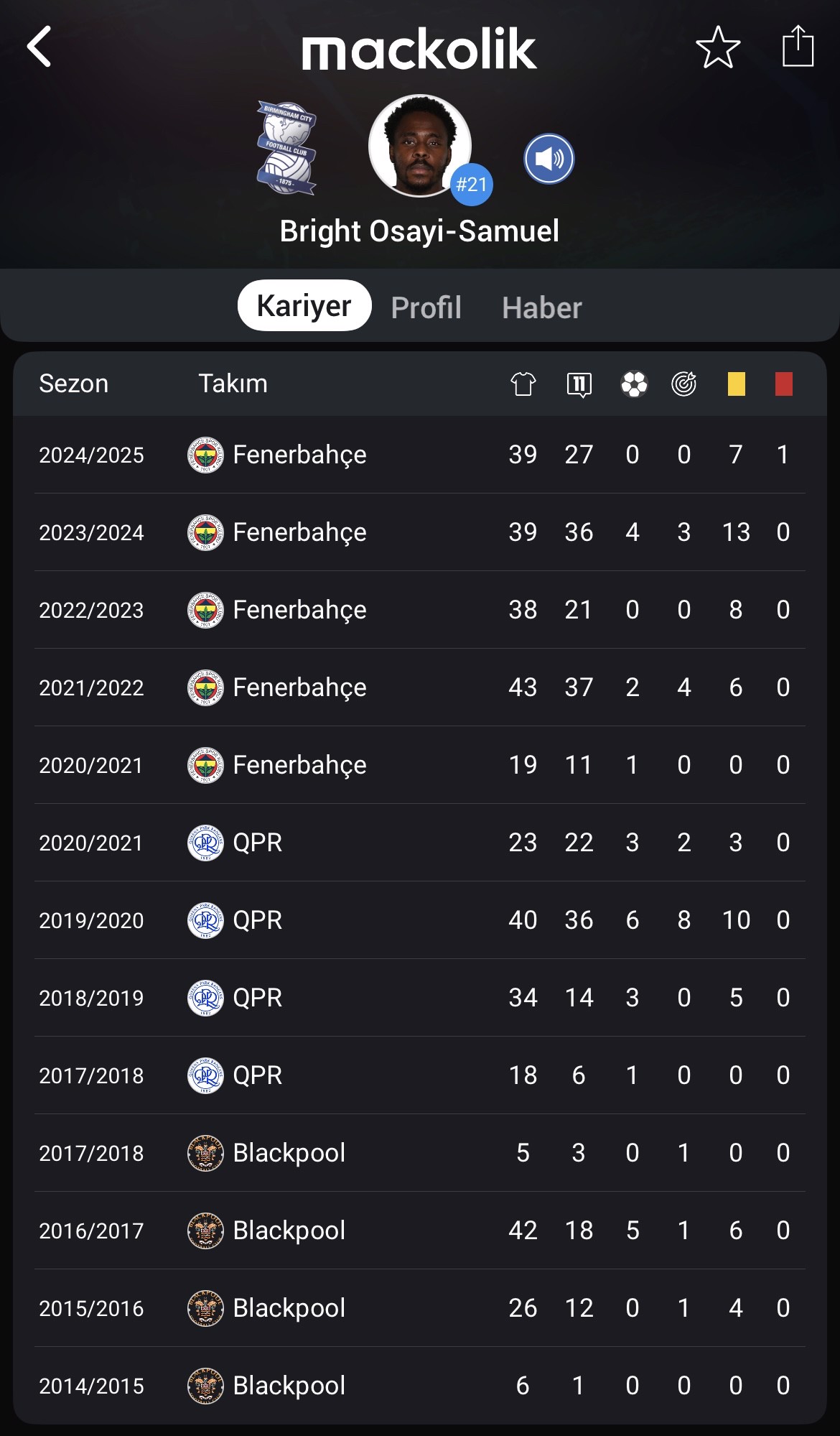Tap Blackpool crest in 2016/2017 row
The image size is (840, 1436).
(205, 1231)
